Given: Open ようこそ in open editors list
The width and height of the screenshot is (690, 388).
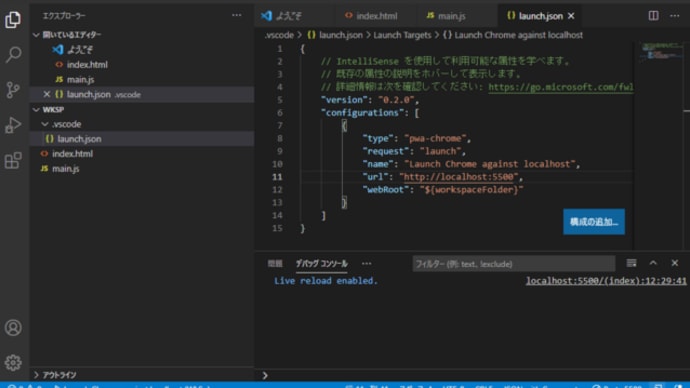Looking at the screenshot, I should point(141,50).
